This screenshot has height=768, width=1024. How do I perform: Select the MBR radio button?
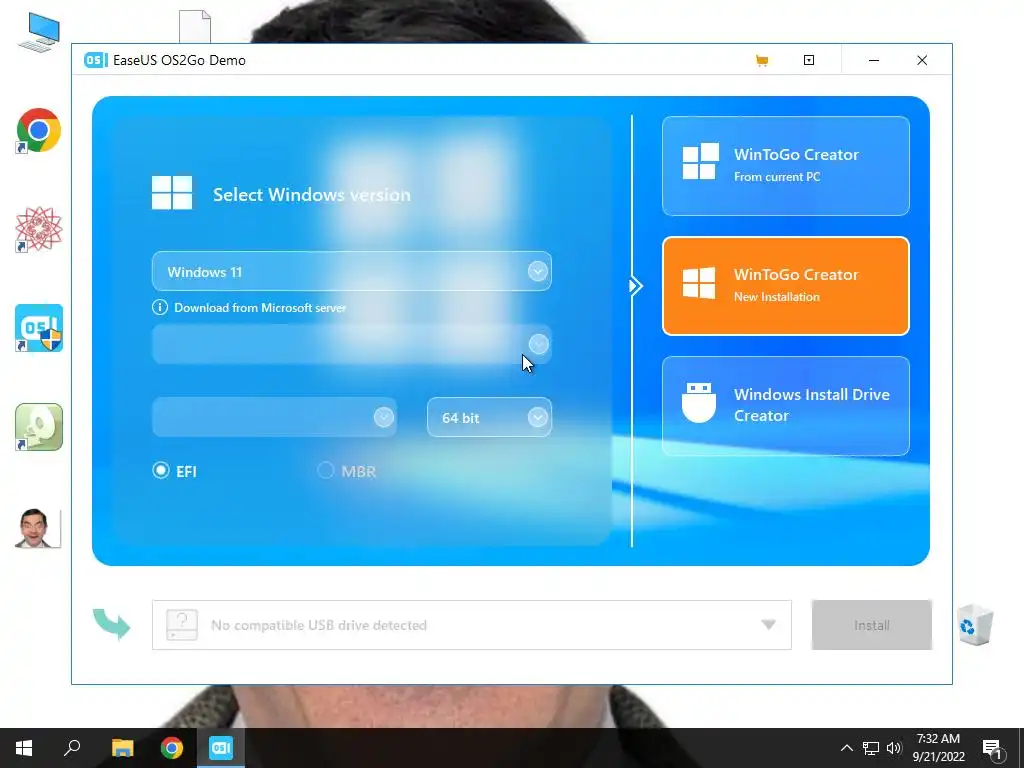point(325,470)
